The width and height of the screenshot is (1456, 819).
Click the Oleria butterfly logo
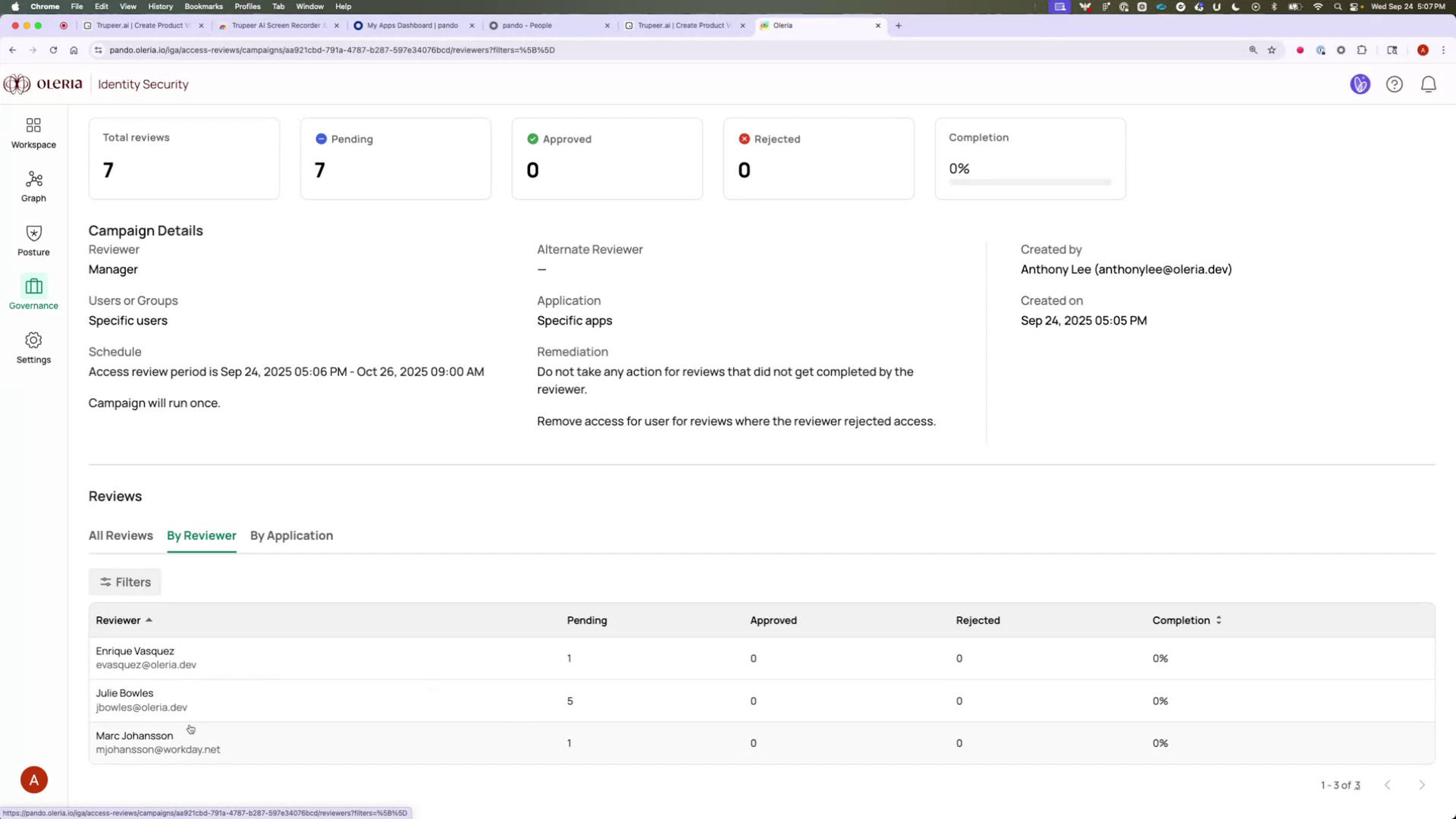[16, 84]
